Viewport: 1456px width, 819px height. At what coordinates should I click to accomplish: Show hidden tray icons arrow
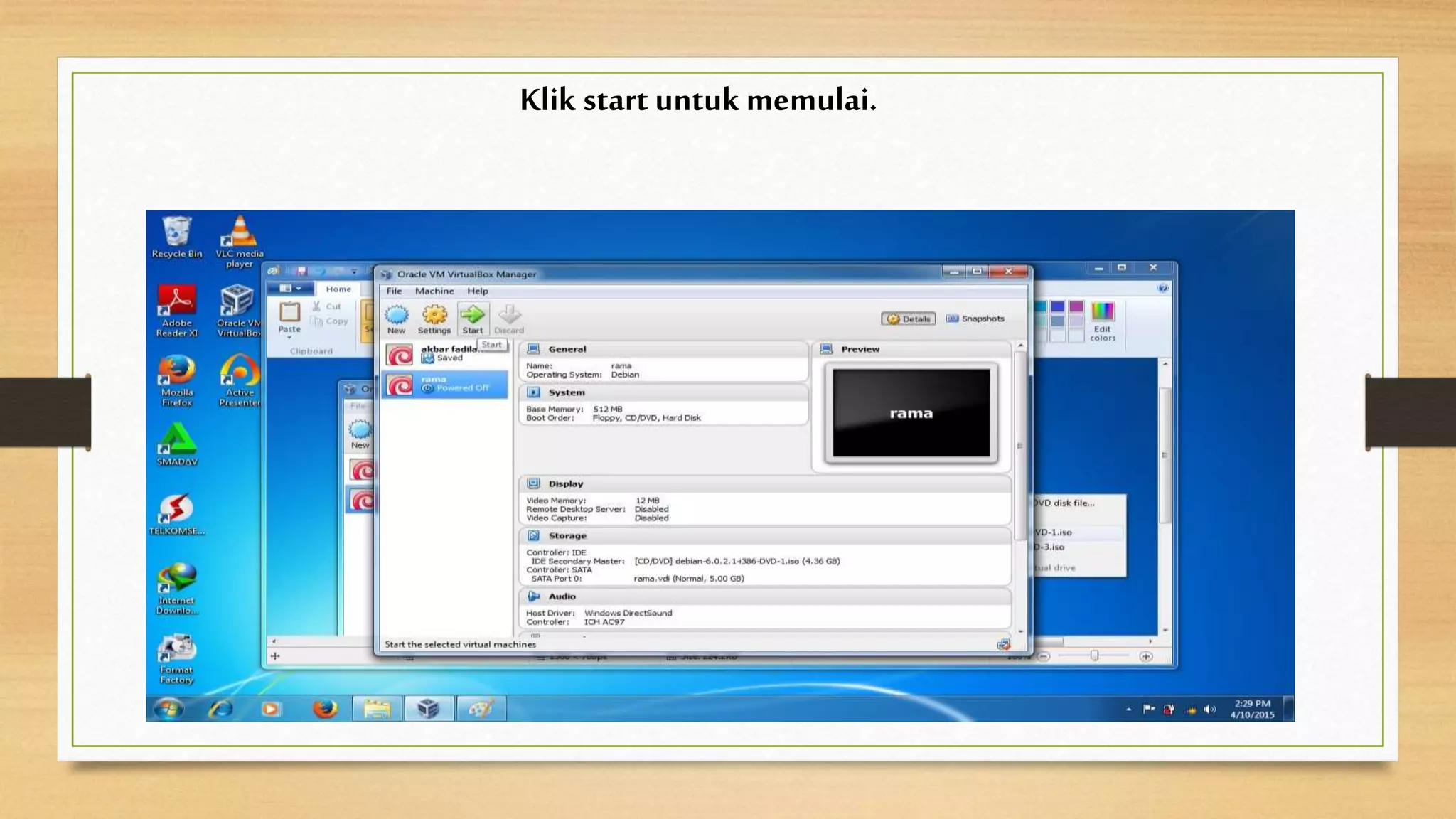click(1128, 710)
